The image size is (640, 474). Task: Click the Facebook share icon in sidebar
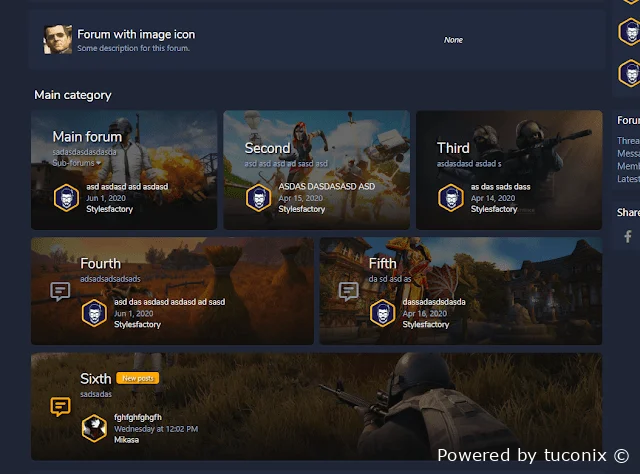(x=628, y=236)
